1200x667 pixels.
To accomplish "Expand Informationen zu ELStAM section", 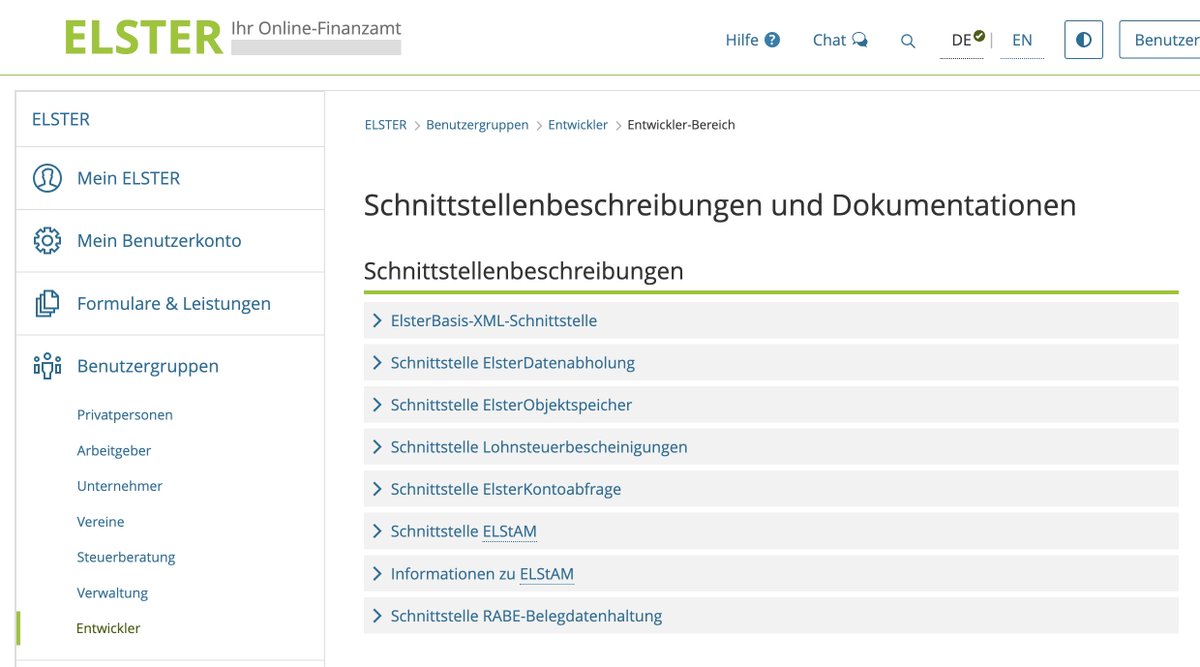I will pyautogui.click(x=771, y=574).
